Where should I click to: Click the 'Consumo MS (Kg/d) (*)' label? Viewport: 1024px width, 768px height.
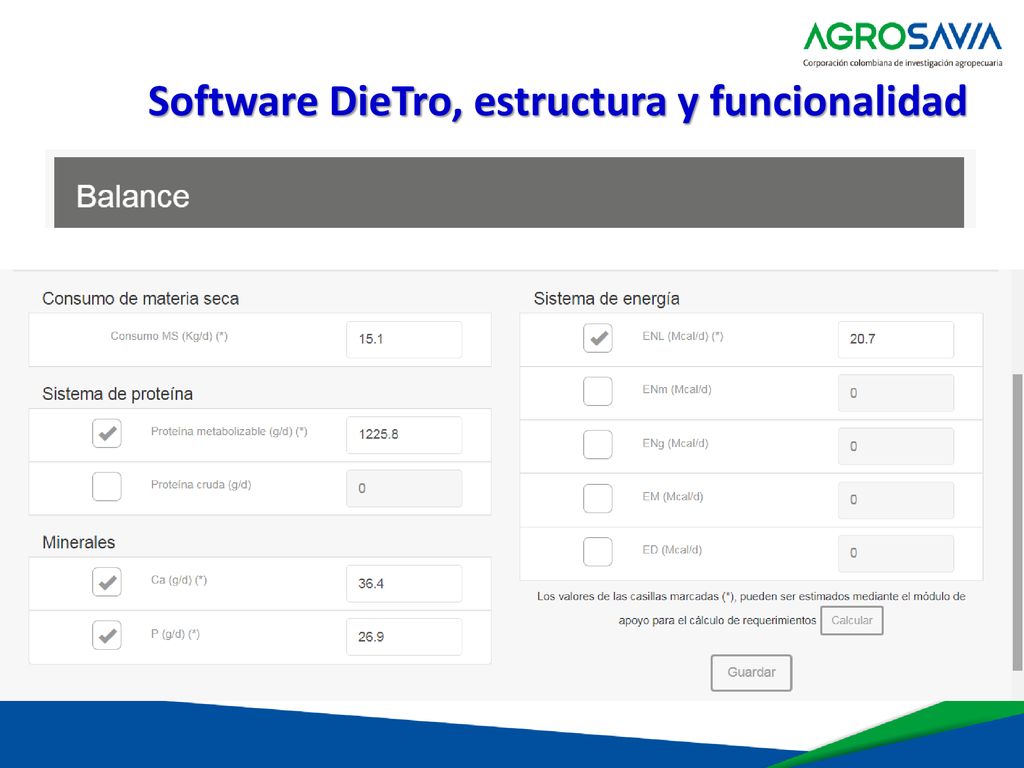coord(169,336)
